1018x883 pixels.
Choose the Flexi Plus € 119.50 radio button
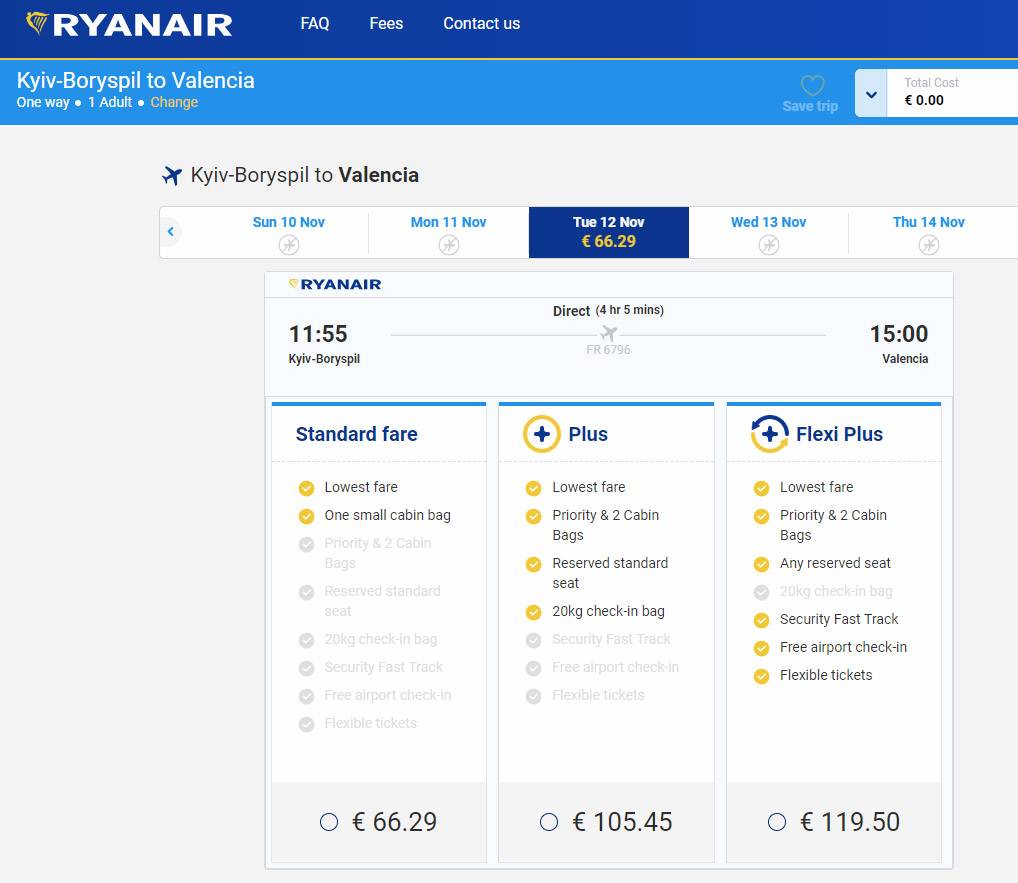777,822
